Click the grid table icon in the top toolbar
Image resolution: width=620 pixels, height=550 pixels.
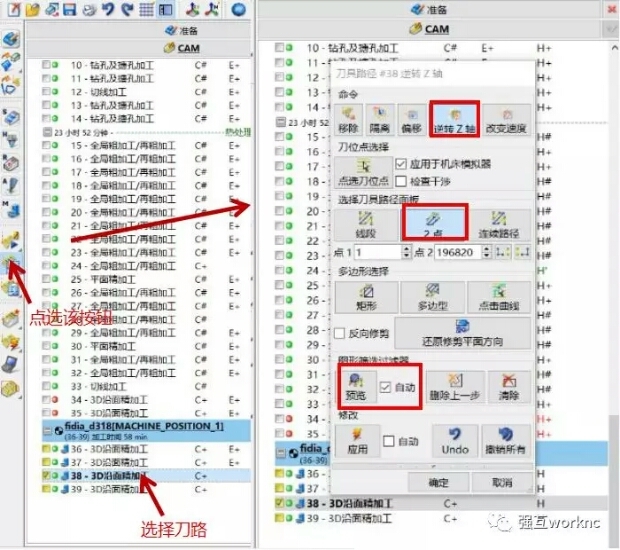(146, 9)
